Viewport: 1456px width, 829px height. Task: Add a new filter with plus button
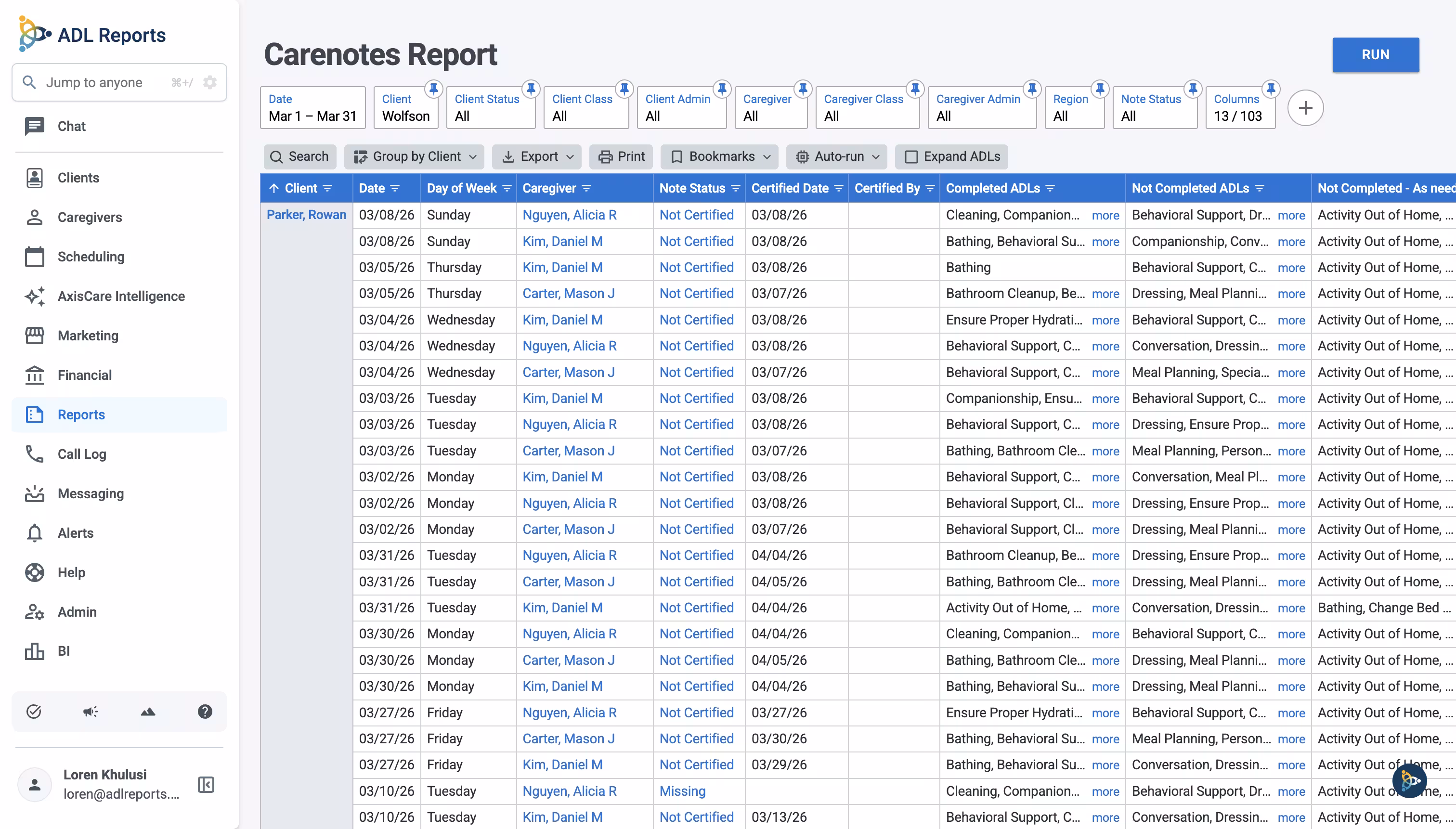1305,108
